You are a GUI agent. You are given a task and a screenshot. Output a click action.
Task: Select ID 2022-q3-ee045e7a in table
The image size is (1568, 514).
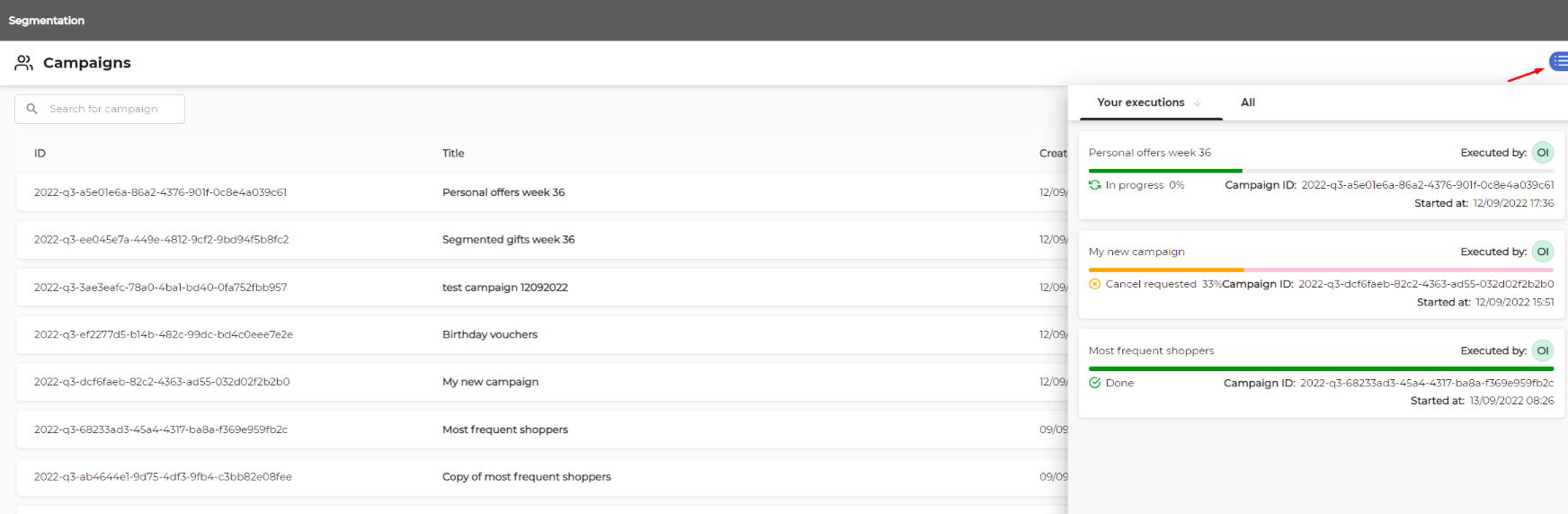pyautogui.click(x=161, y=240)
